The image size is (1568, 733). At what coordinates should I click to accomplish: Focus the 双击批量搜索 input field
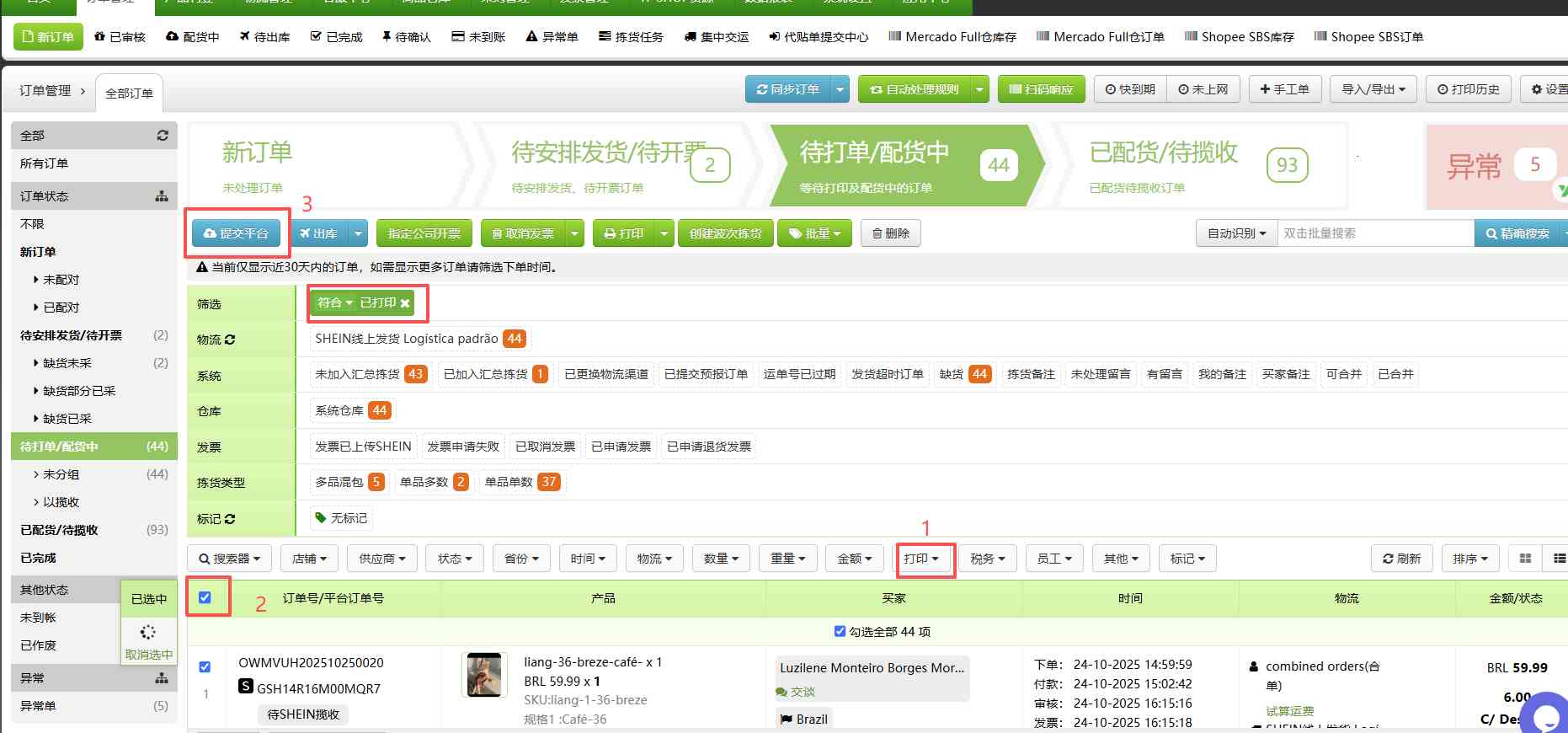click(1375, 233)
